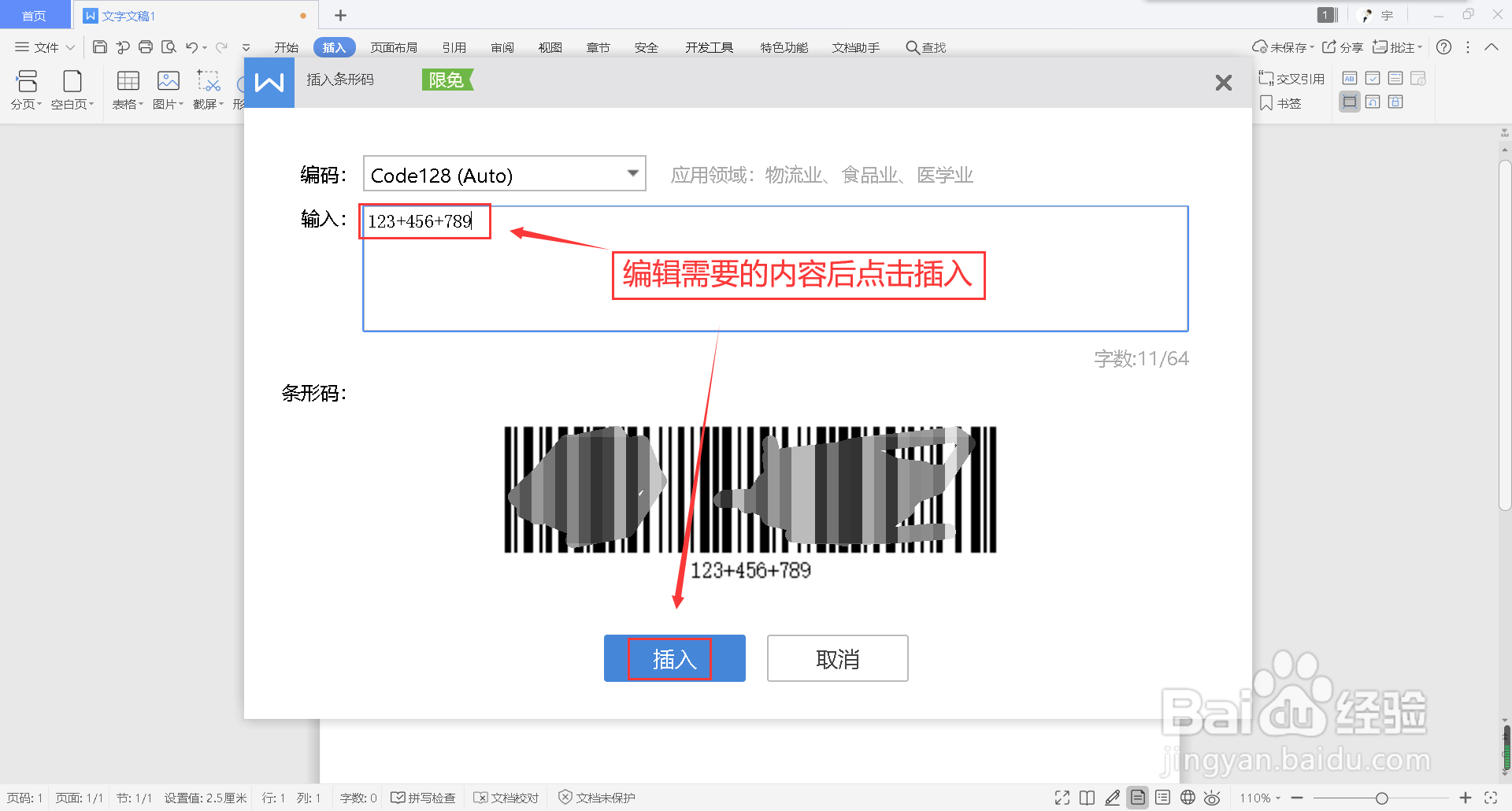
Task: Insert a checkbox form field
Action: tap(1373, 78)
